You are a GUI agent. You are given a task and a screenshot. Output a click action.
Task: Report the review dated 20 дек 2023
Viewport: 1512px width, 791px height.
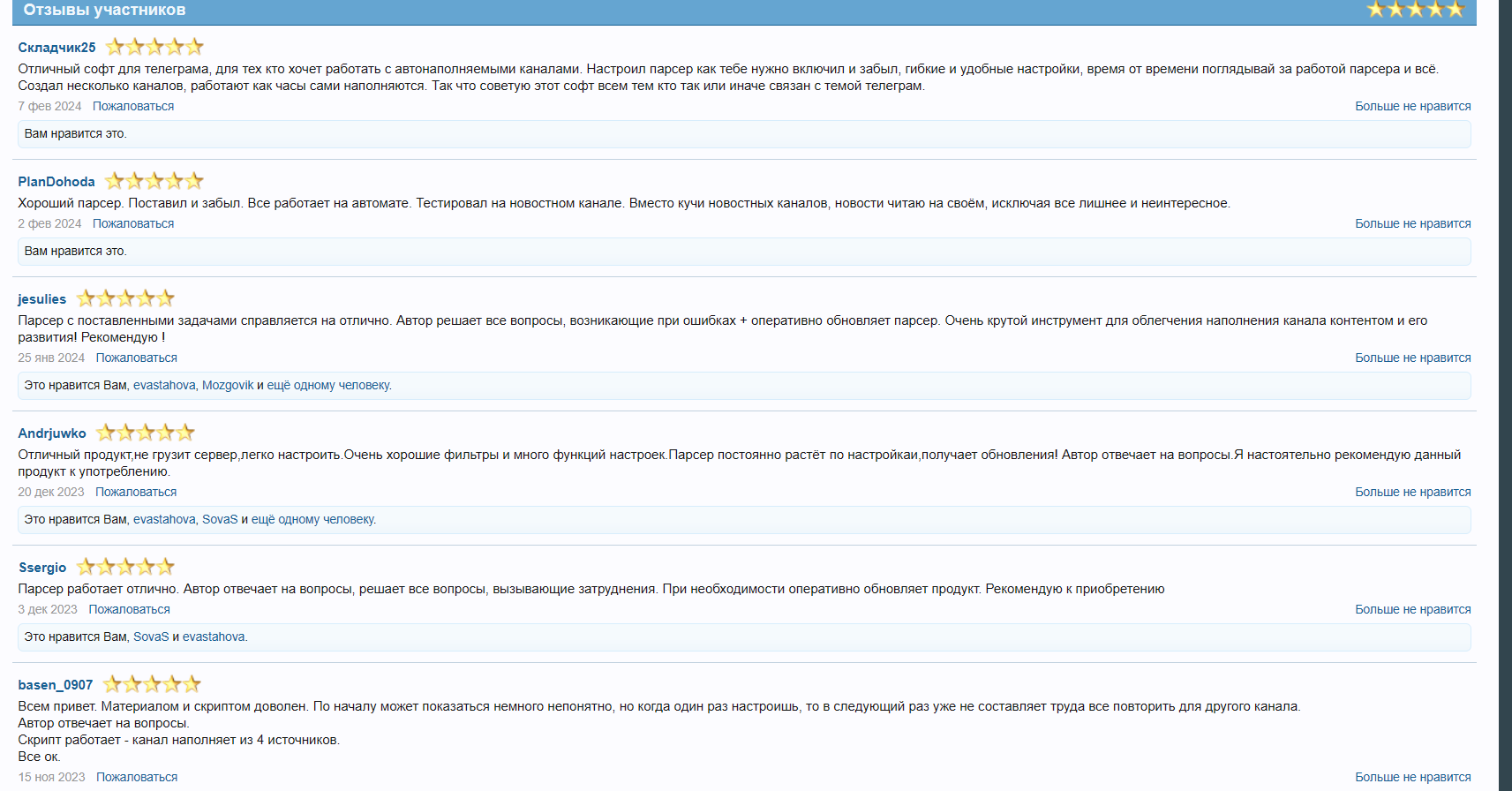tap(136, 492)
